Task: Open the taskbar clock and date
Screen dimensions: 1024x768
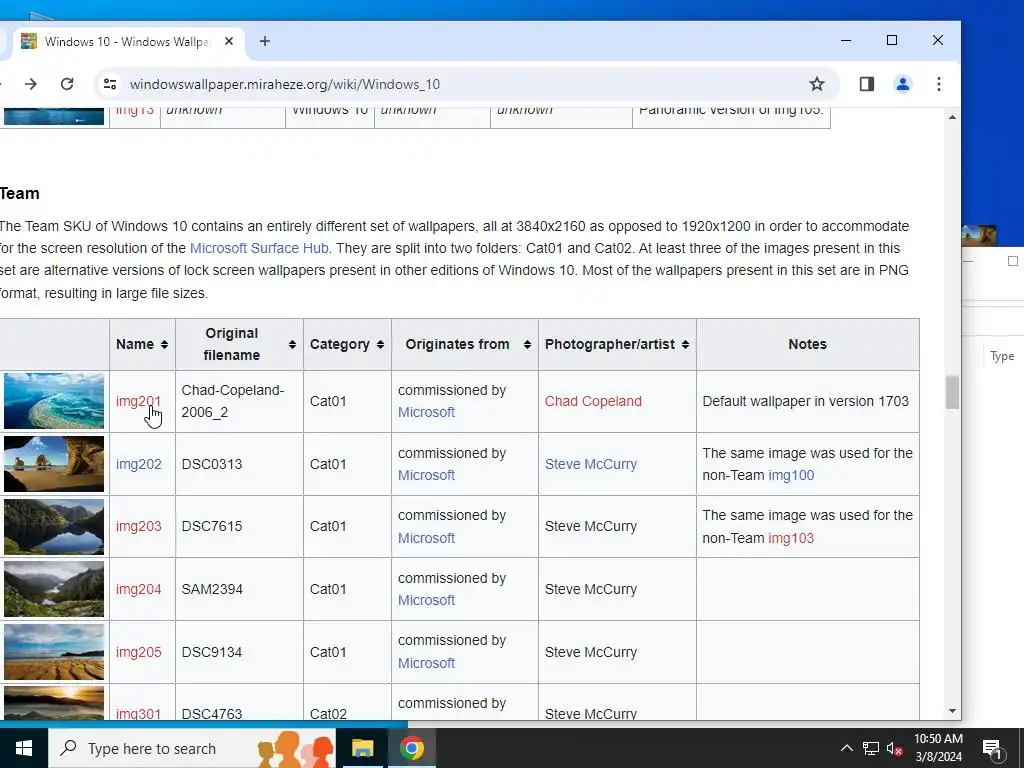Action: pyautogui.click(x=938, y=748)
